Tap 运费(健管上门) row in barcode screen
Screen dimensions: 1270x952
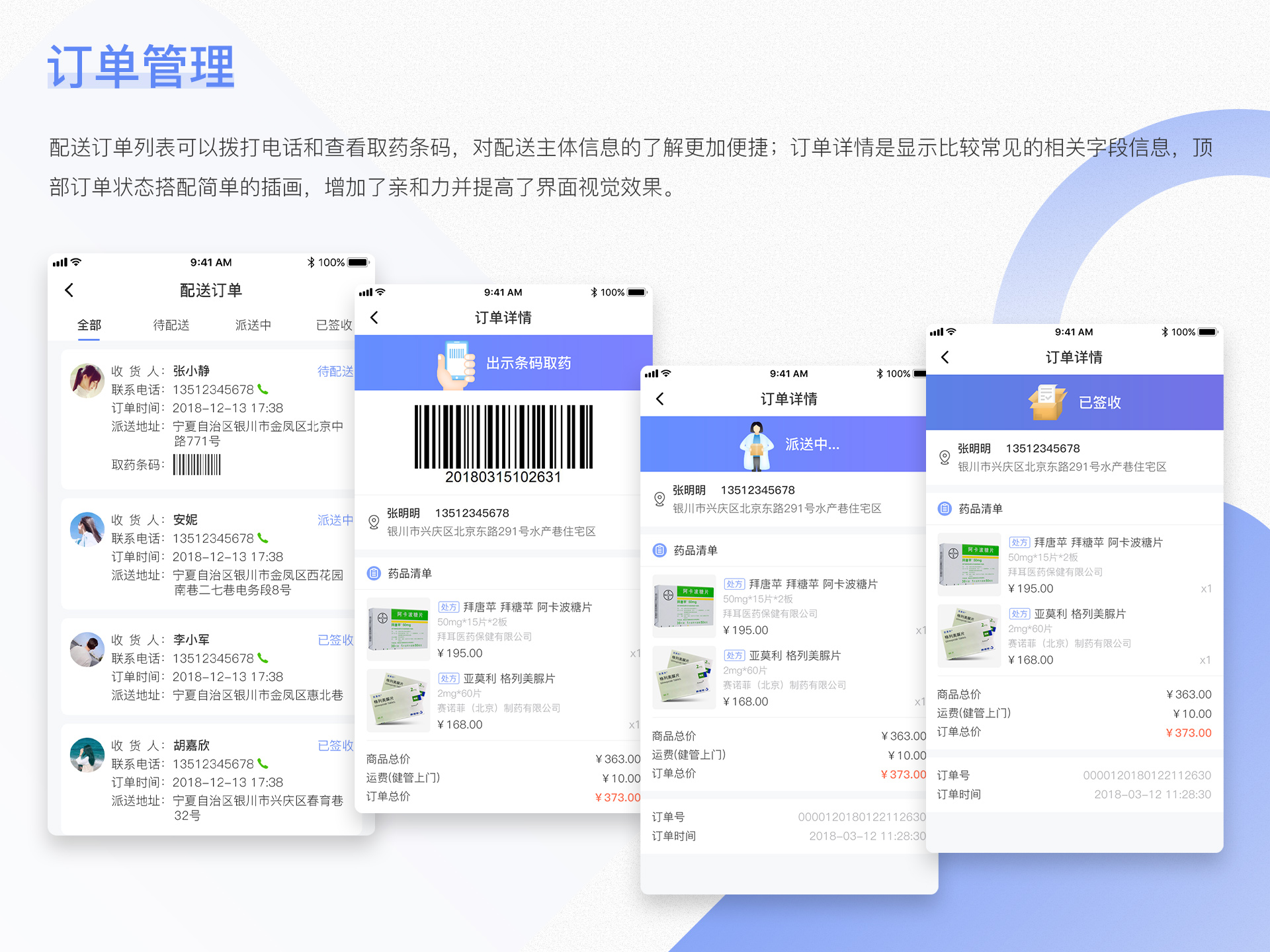pyautogui.click(x=503, y=778)
